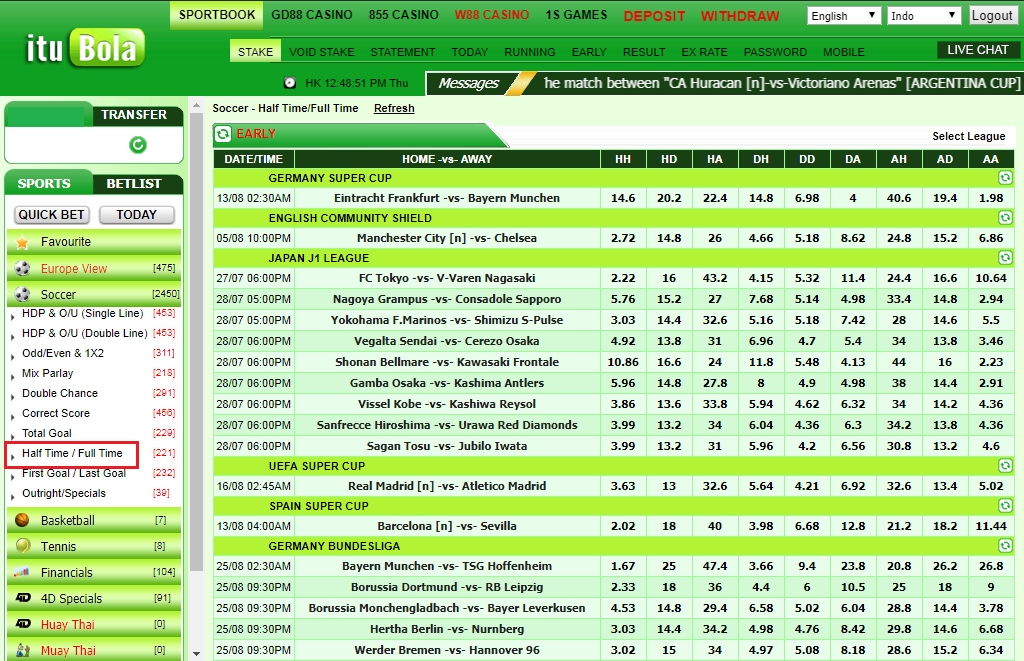Refresh the Germany Super Cup league icon
The width and height of the screenshot is (1024, 661).
pyautogui.click(x=1005, y=178)
